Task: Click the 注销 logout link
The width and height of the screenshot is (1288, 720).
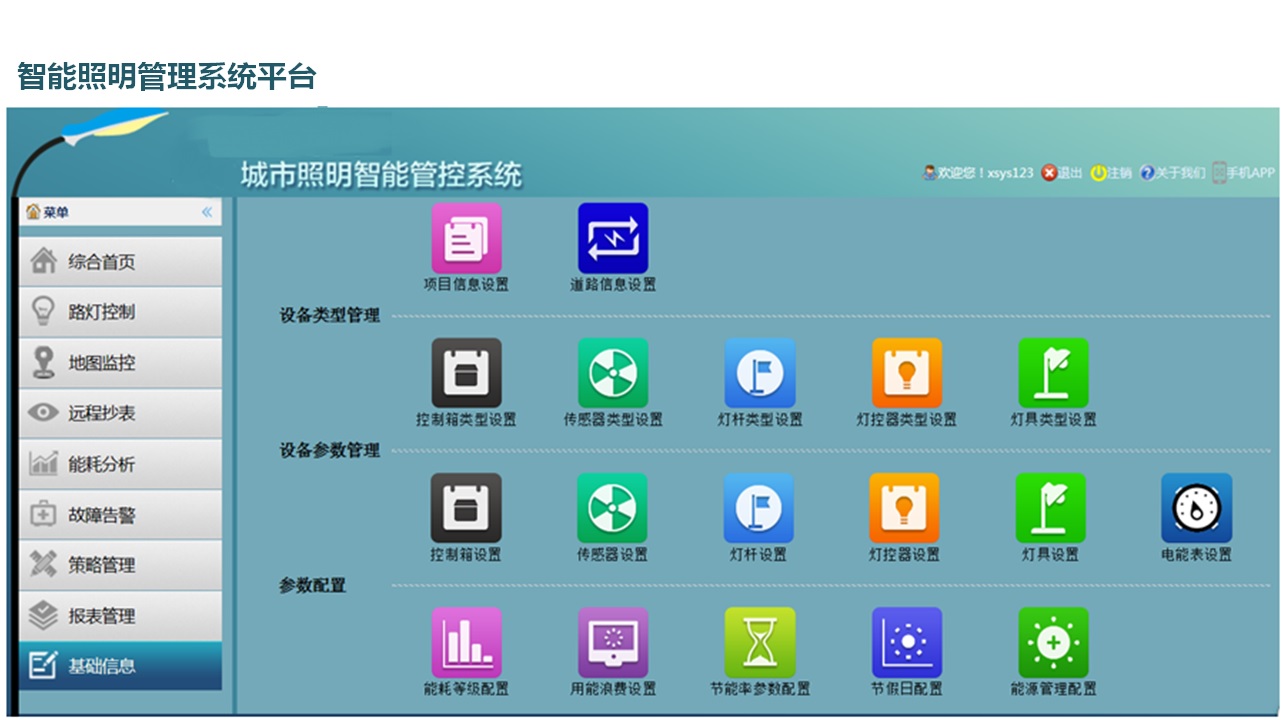Action: pyautogui.click(x=1111, y=173)
